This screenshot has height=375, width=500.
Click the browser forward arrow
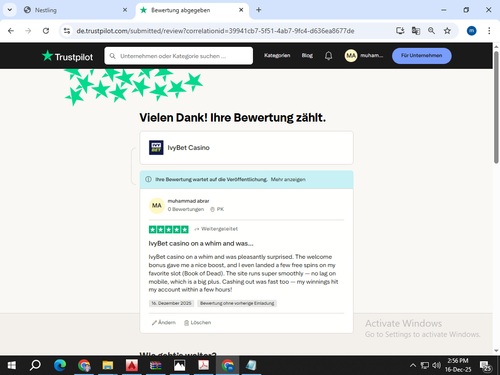(28, 31)
